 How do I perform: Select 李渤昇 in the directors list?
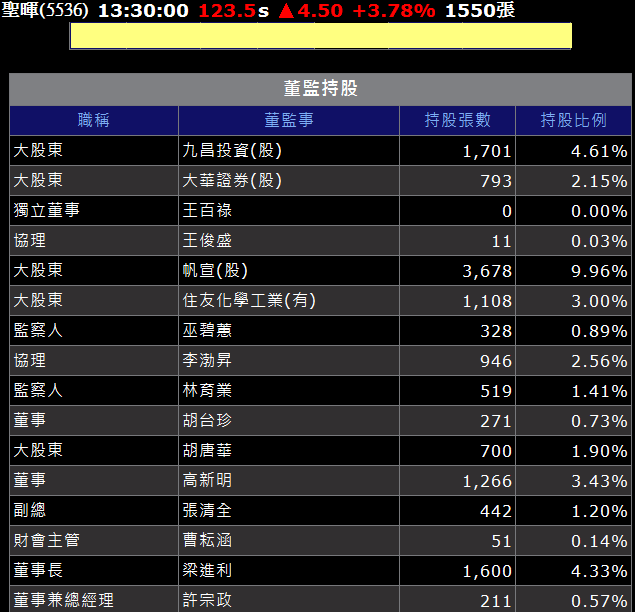207,360
